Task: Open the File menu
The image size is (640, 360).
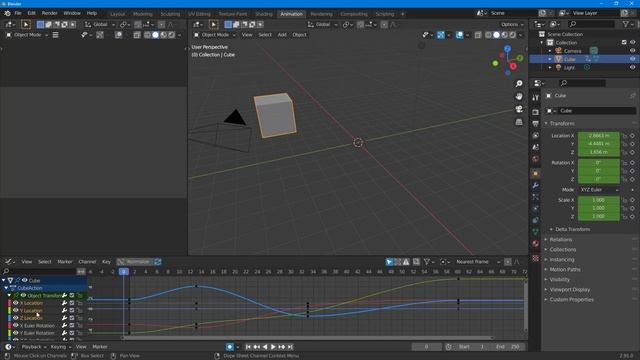Action: point(18,13)
